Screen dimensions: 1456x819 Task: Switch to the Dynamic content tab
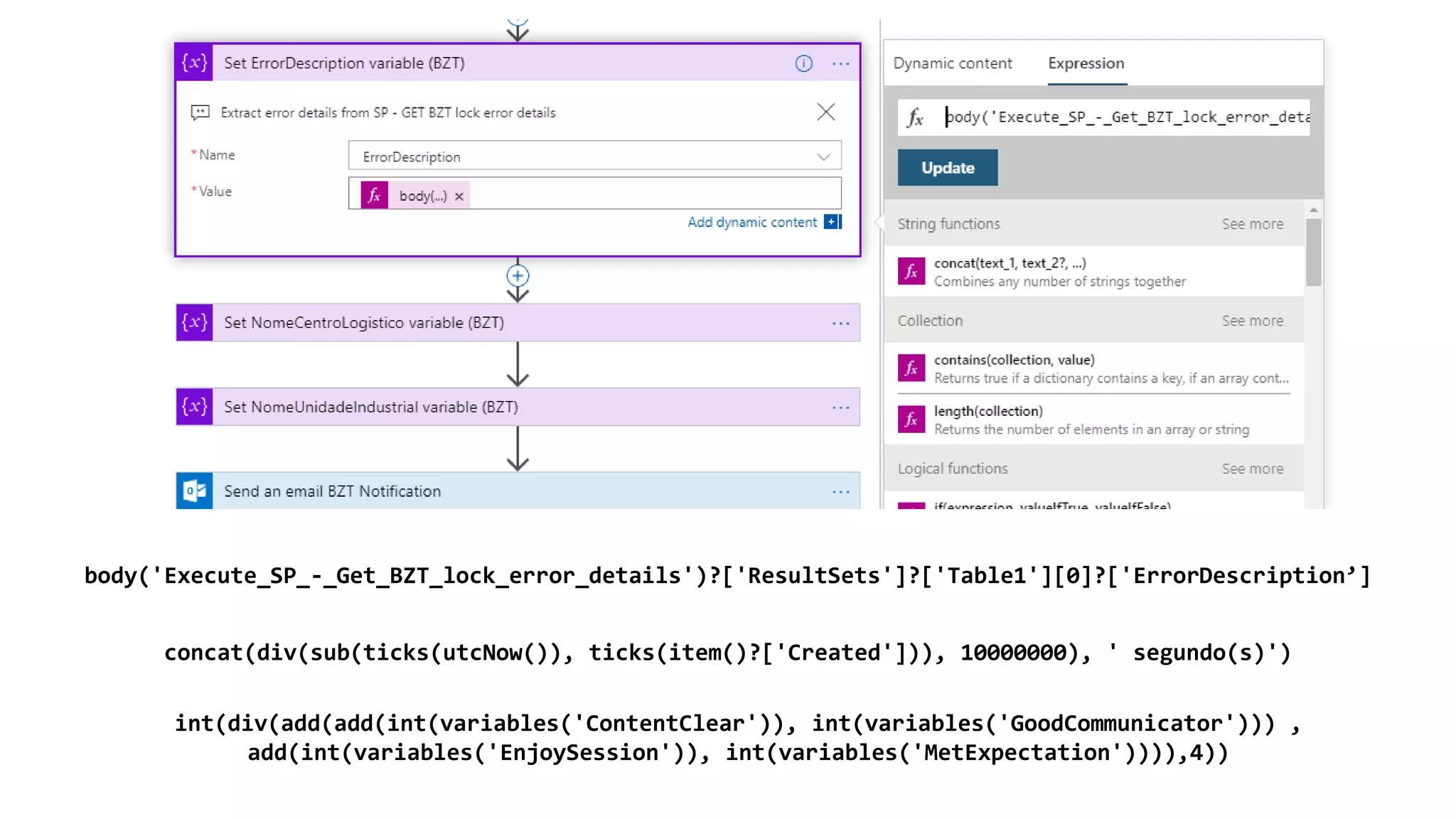pos(952,63)
